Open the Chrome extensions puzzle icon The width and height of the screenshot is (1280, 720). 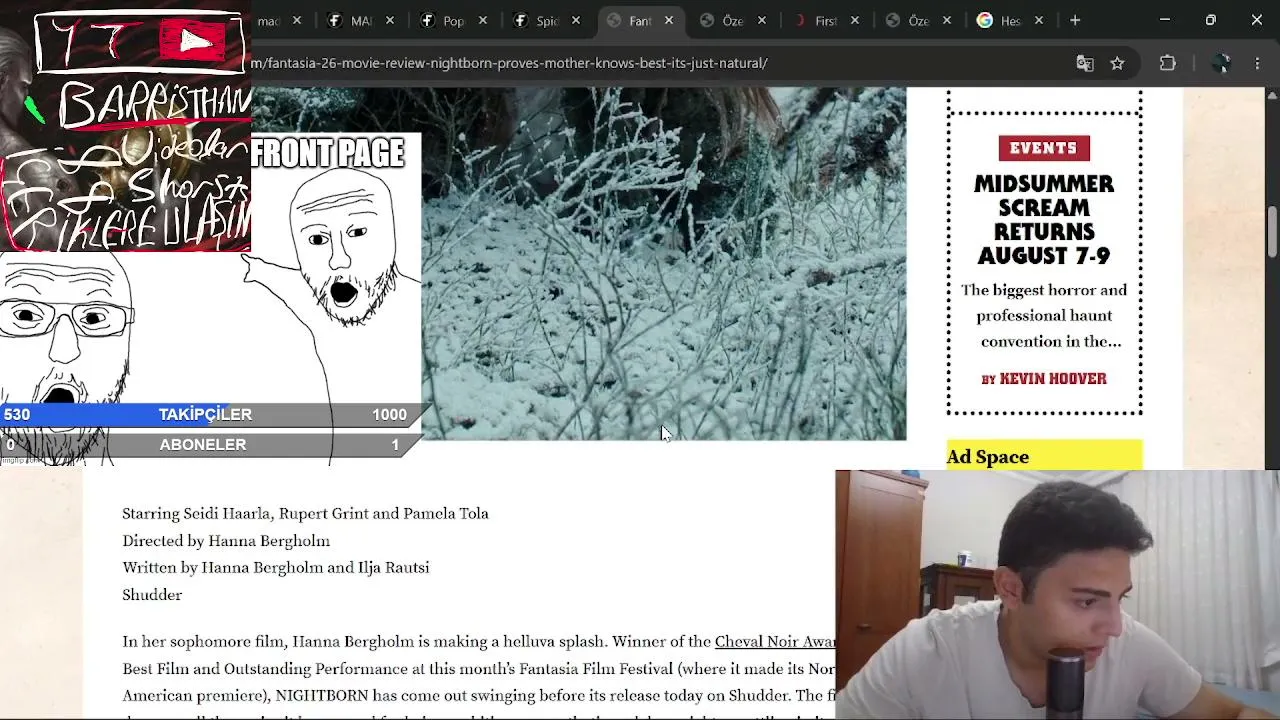1167,63
